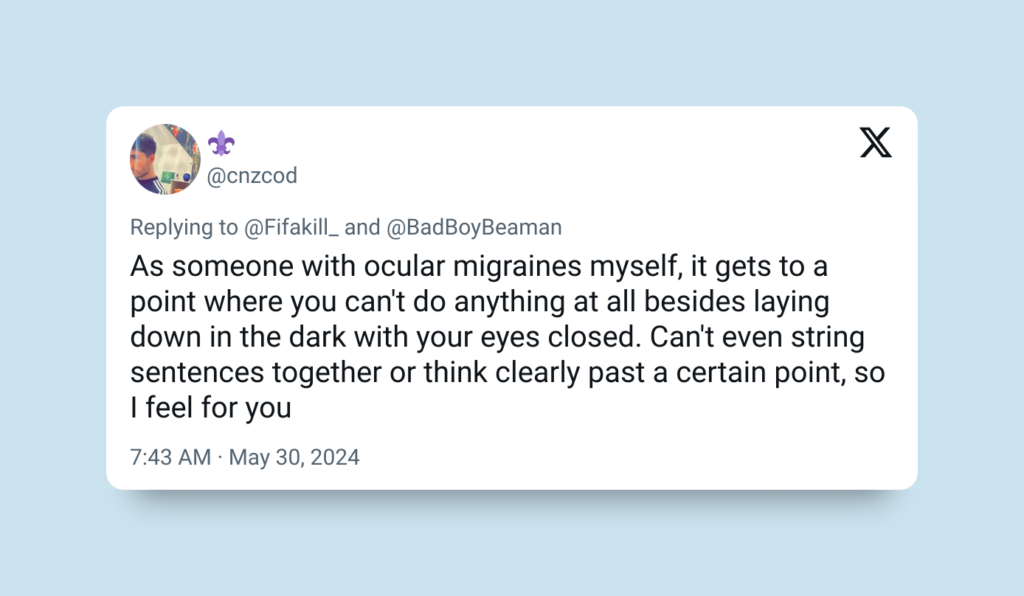Click the 'Replying to' label text
Screen dimensions: 1024x596
pyautogui.click(x=184, y=227)
